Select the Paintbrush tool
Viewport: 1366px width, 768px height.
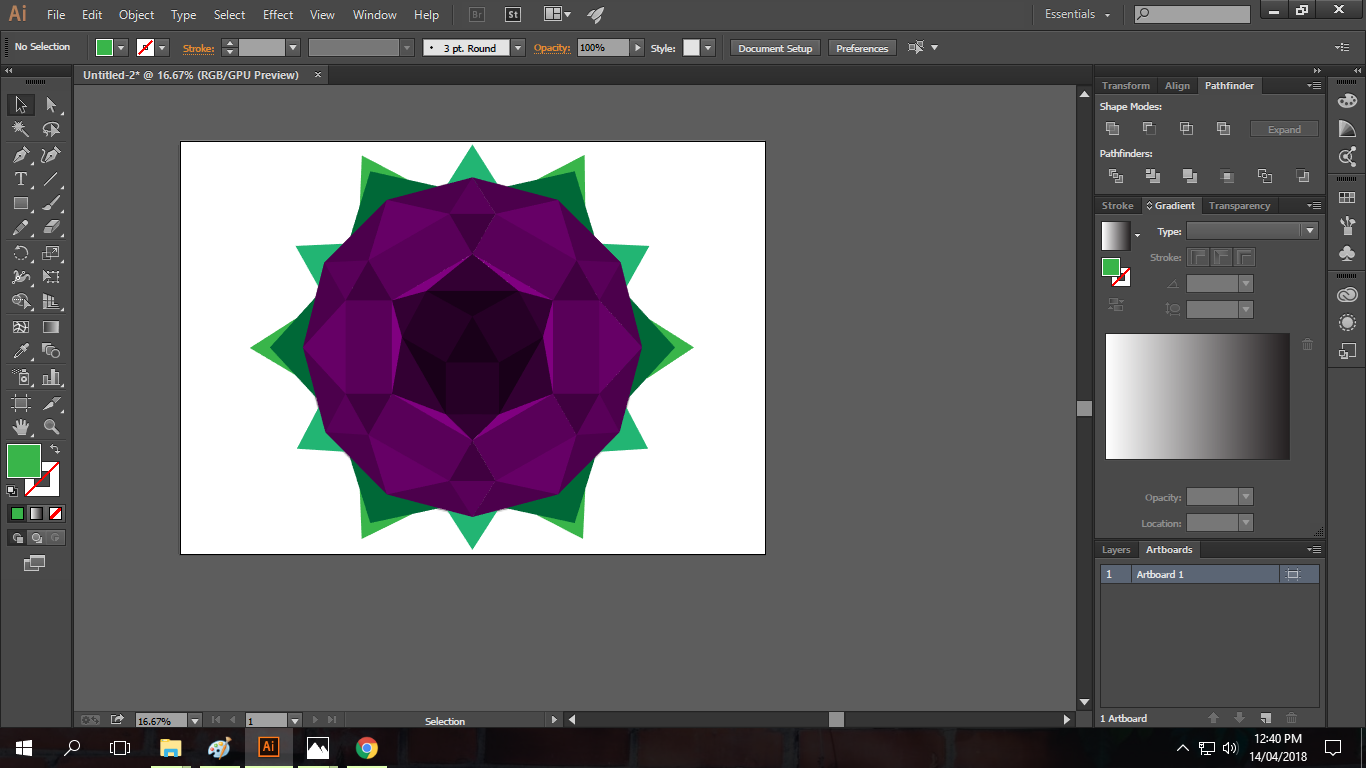tap(51, 203)
